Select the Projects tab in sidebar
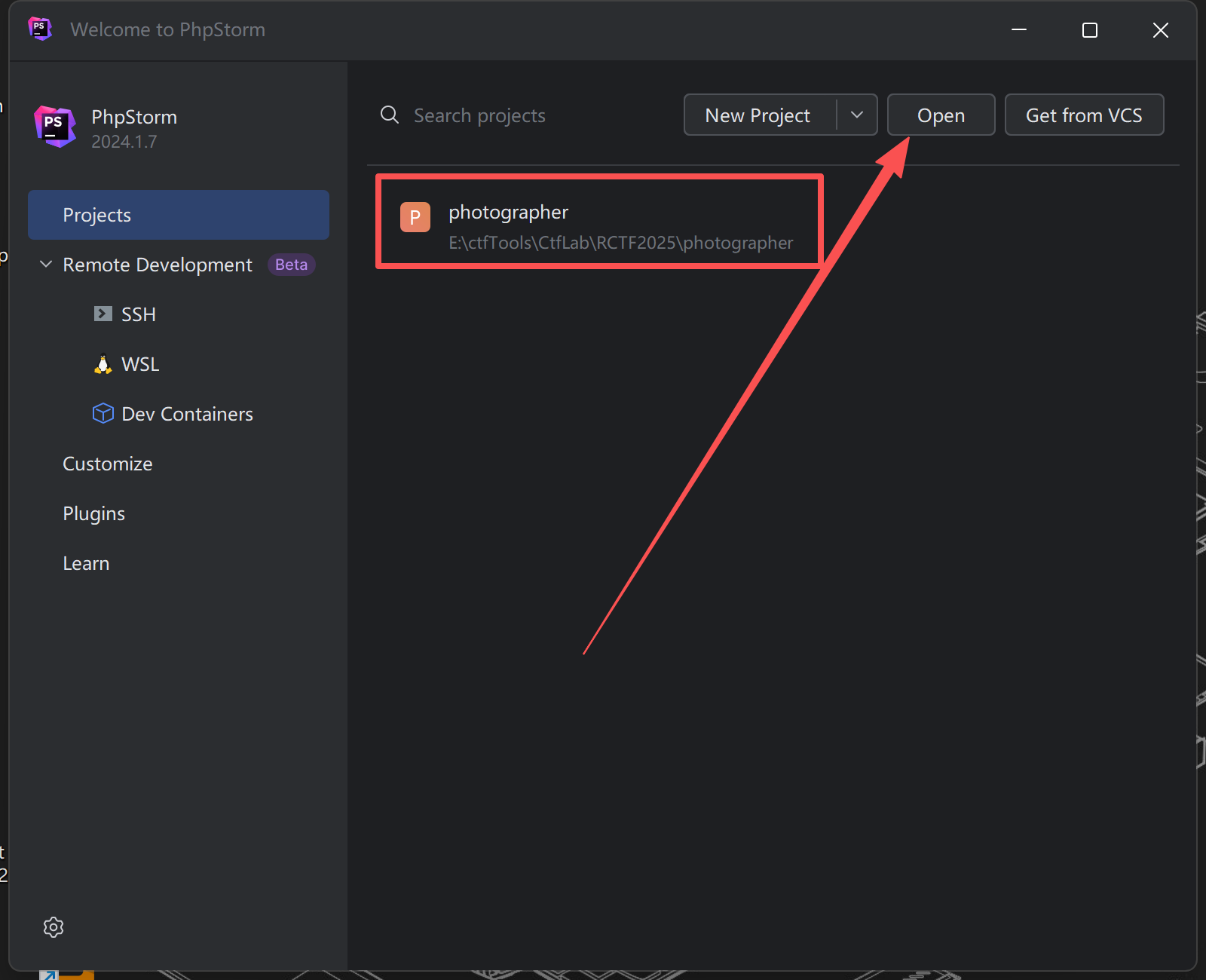 178,215
